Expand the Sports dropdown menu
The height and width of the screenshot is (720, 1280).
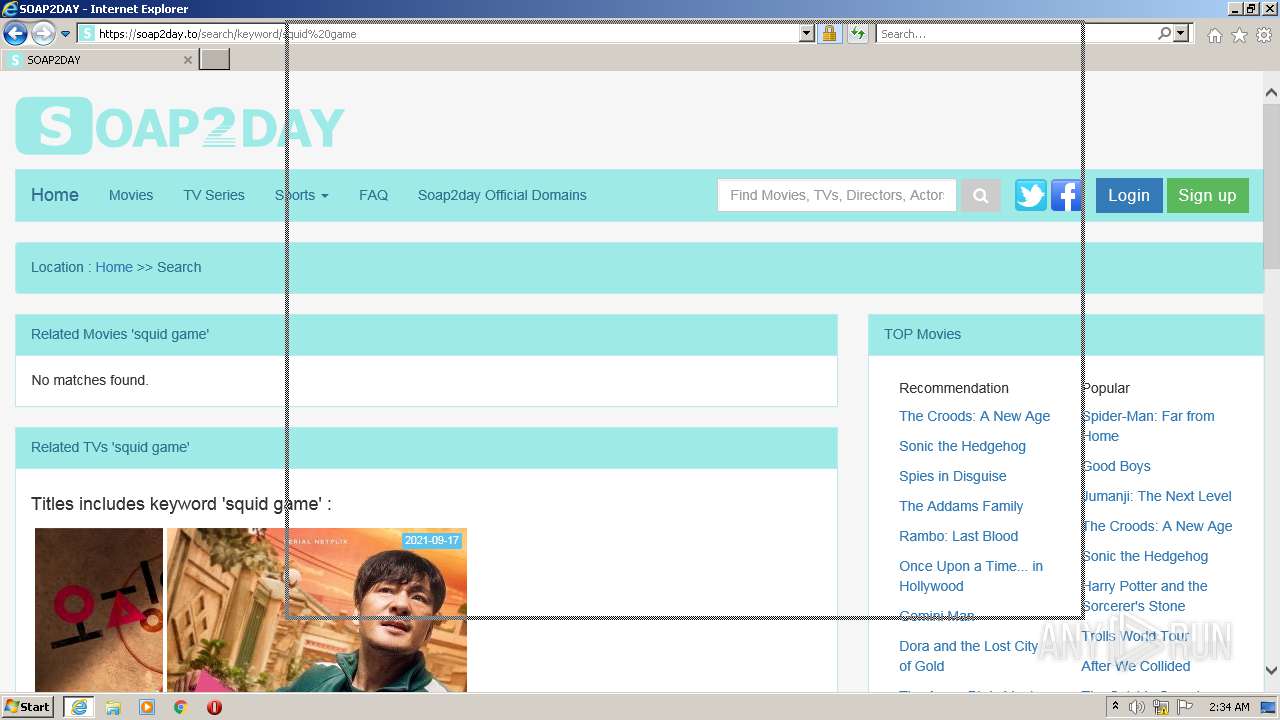(x=302, y=195)
